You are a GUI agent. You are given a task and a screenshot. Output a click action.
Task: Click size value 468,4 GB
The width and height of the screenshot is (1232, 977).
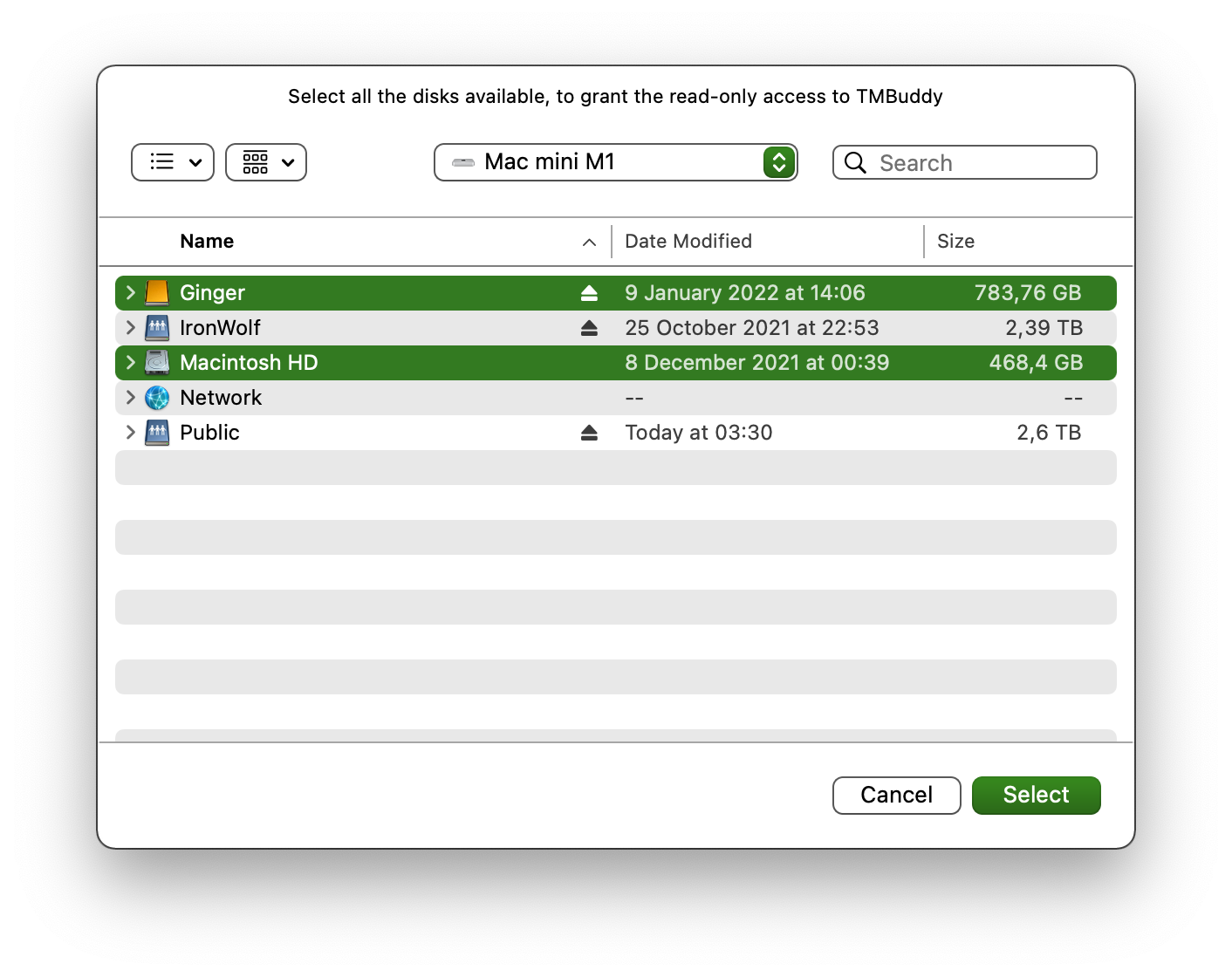1036,363
